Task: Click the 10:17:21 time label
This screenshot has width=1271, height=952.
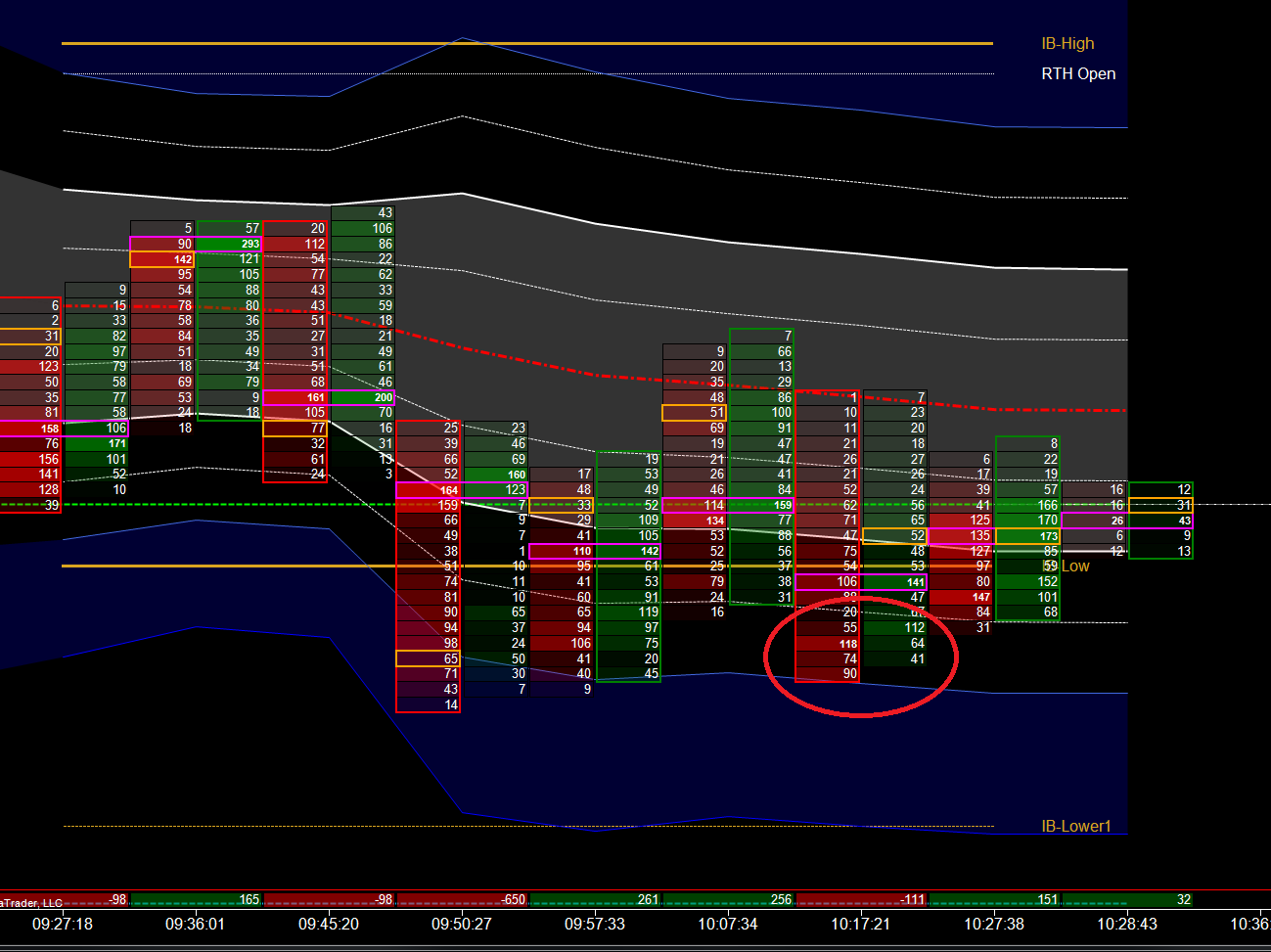Action: (861, 924)
